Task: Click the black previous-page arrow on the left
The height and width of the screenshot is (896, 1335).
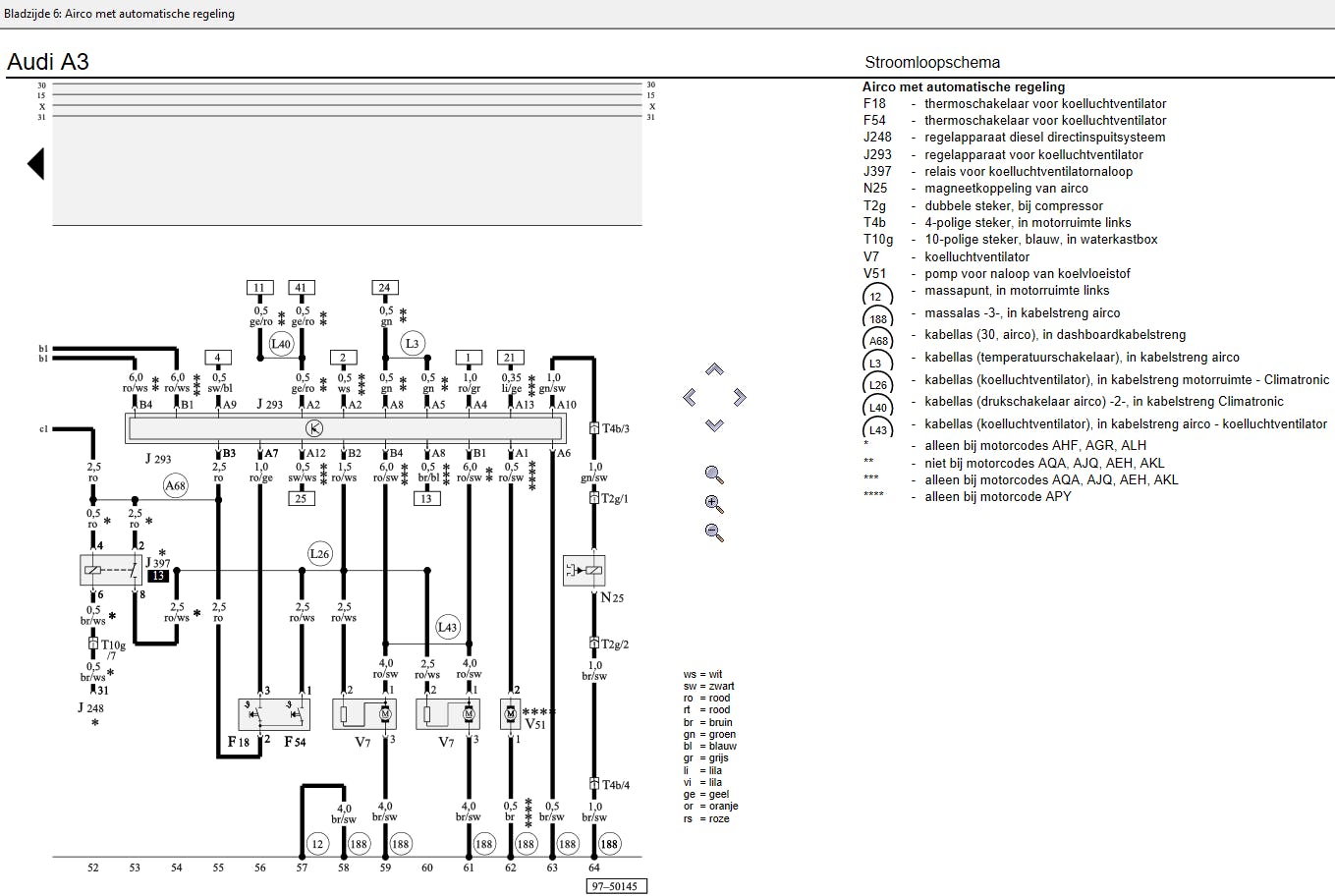Action: pos(36,163)
